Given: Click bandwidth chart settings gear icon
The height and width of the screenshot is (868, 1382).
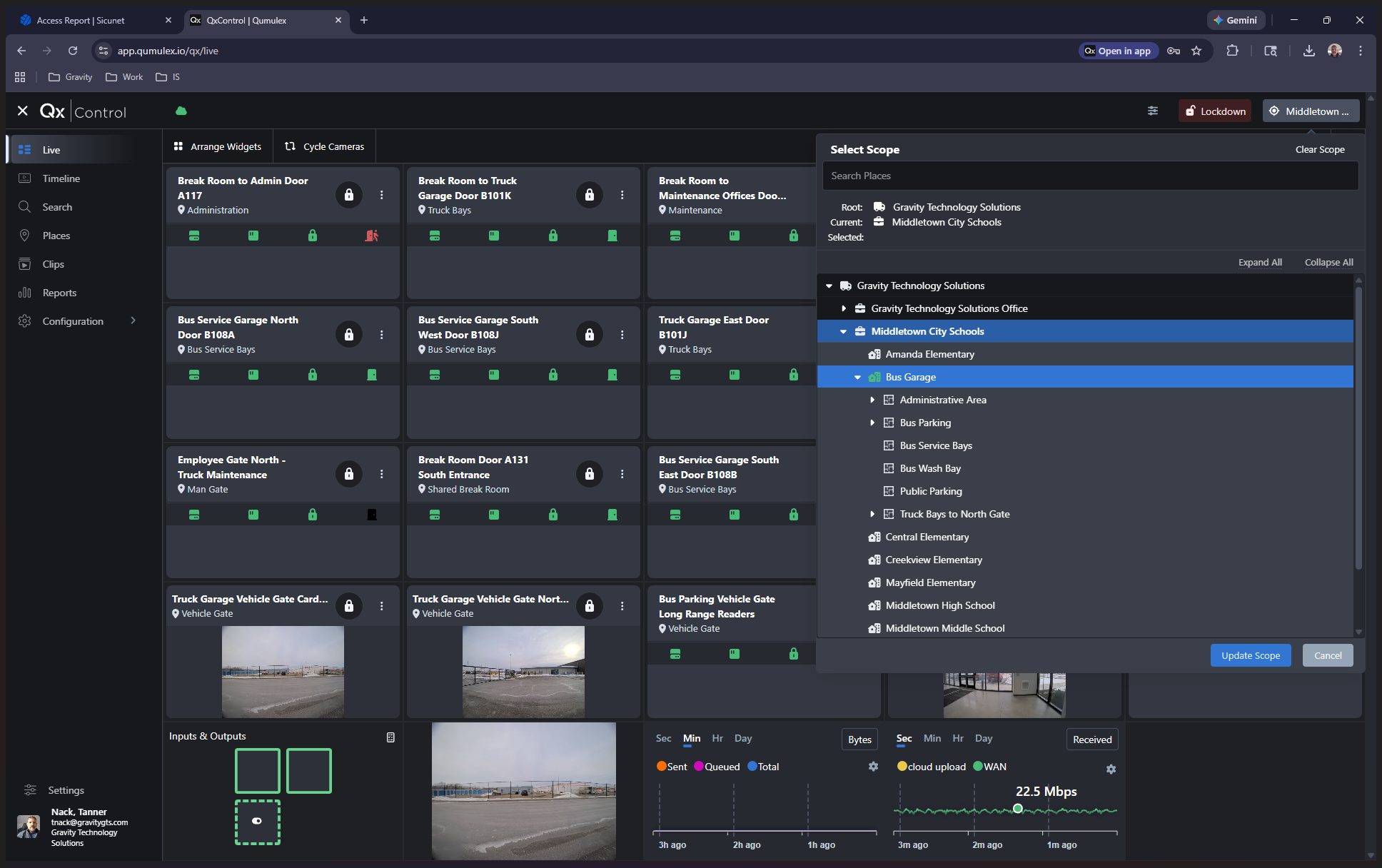Looking at the screenshot, I should [x=1111, y=769].
